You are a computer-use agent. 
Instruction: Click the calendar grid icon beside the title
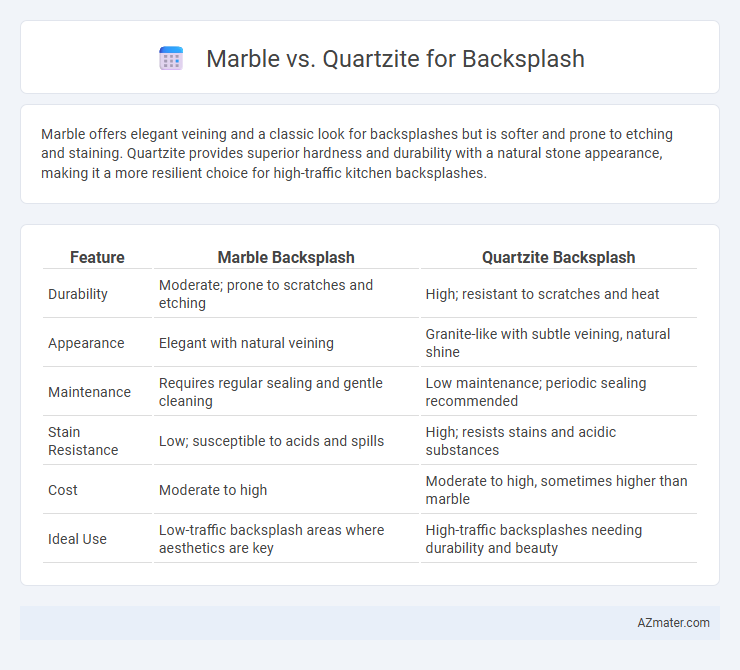coord(171,59)
